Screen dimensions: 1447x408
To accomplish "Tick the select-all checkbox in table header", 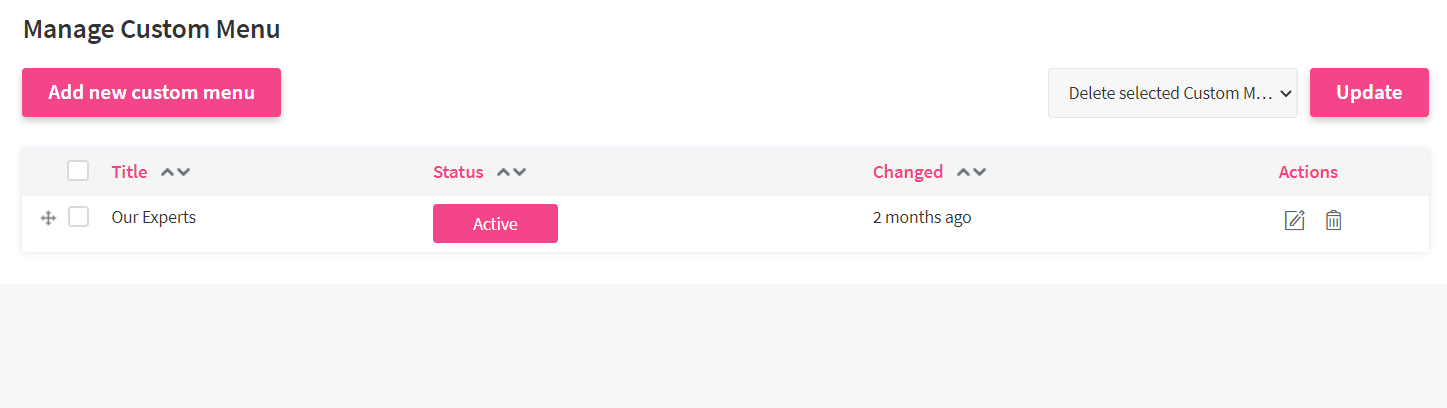I will [x=78, y=171].
